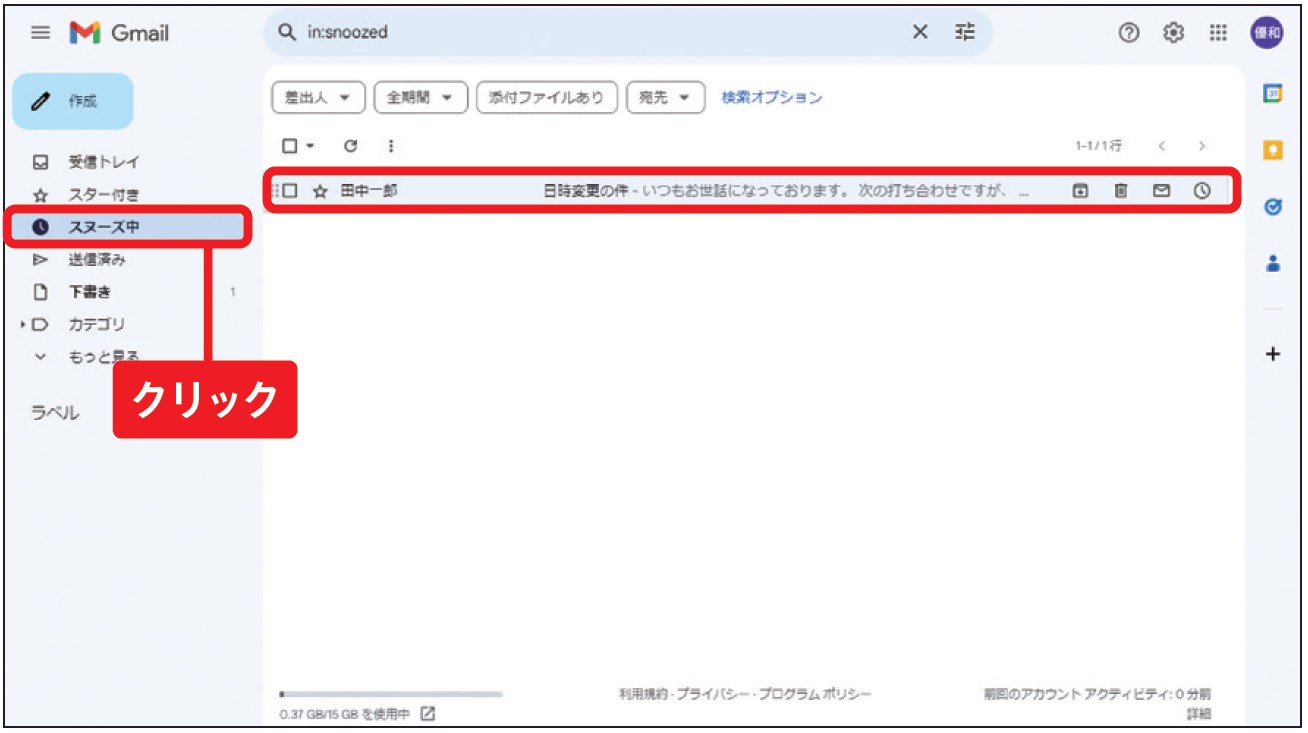Go to newer page arrow
1308x733 pixels.
1162,146
